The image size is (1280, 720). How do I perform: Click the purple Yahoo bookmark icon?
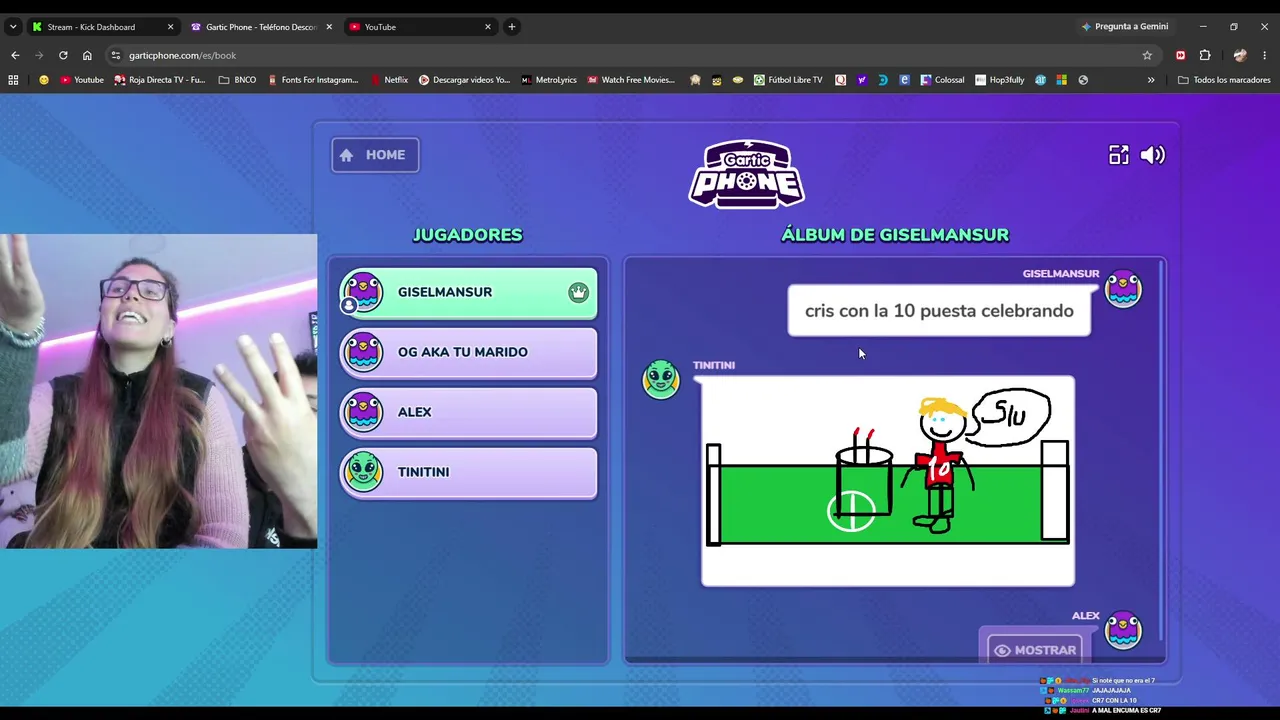pyautogui.click(x=861, y=80)
